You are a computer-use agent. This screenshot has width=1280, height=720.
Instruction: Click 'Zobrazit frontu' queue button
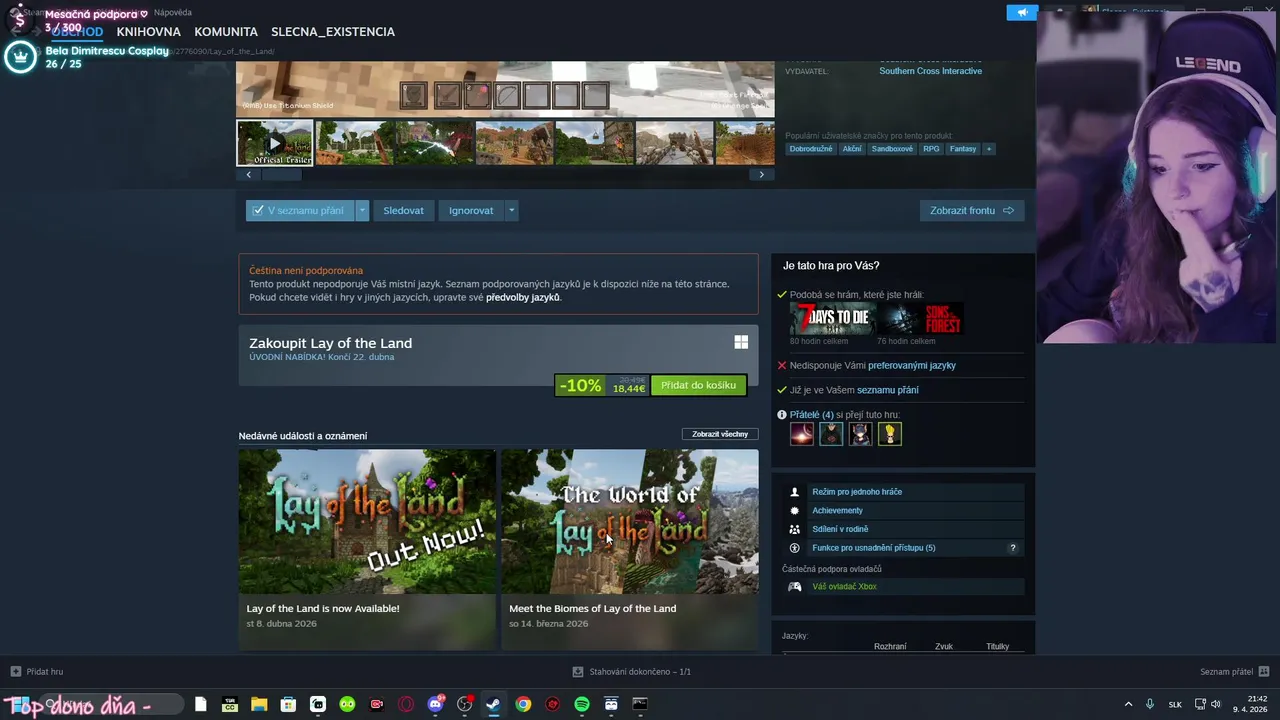972,210
